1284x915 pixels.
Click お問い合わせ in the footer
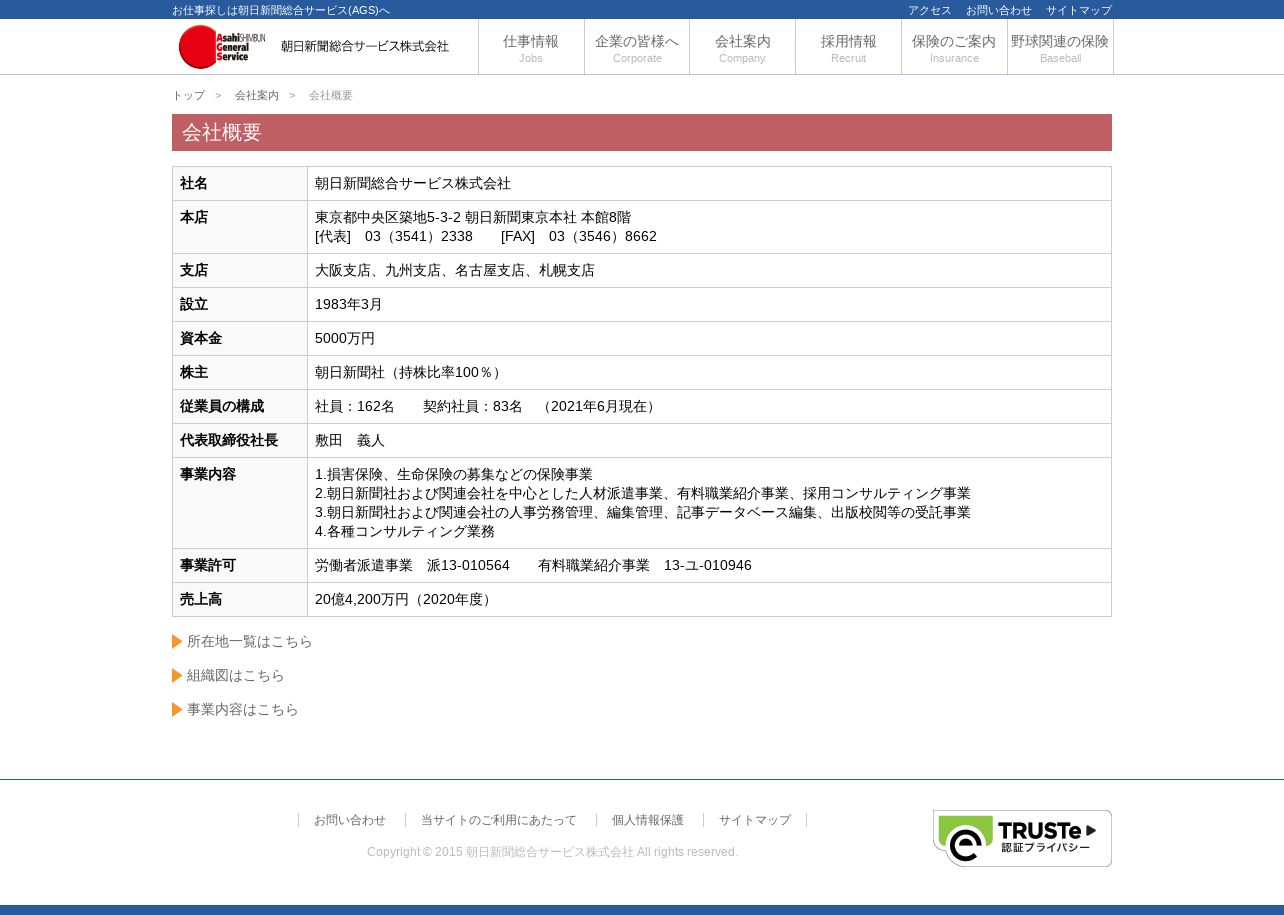tap(350, 820)
